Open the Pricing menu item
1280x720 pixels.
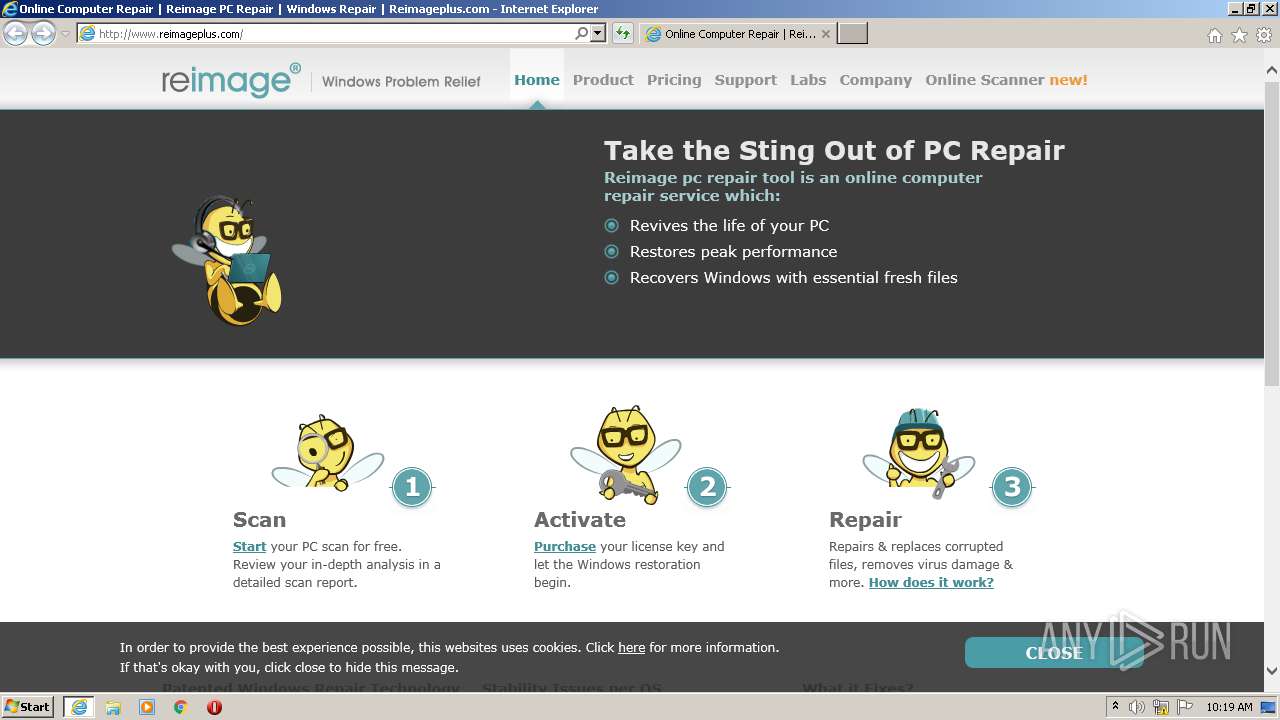click(x=674, y=80)
